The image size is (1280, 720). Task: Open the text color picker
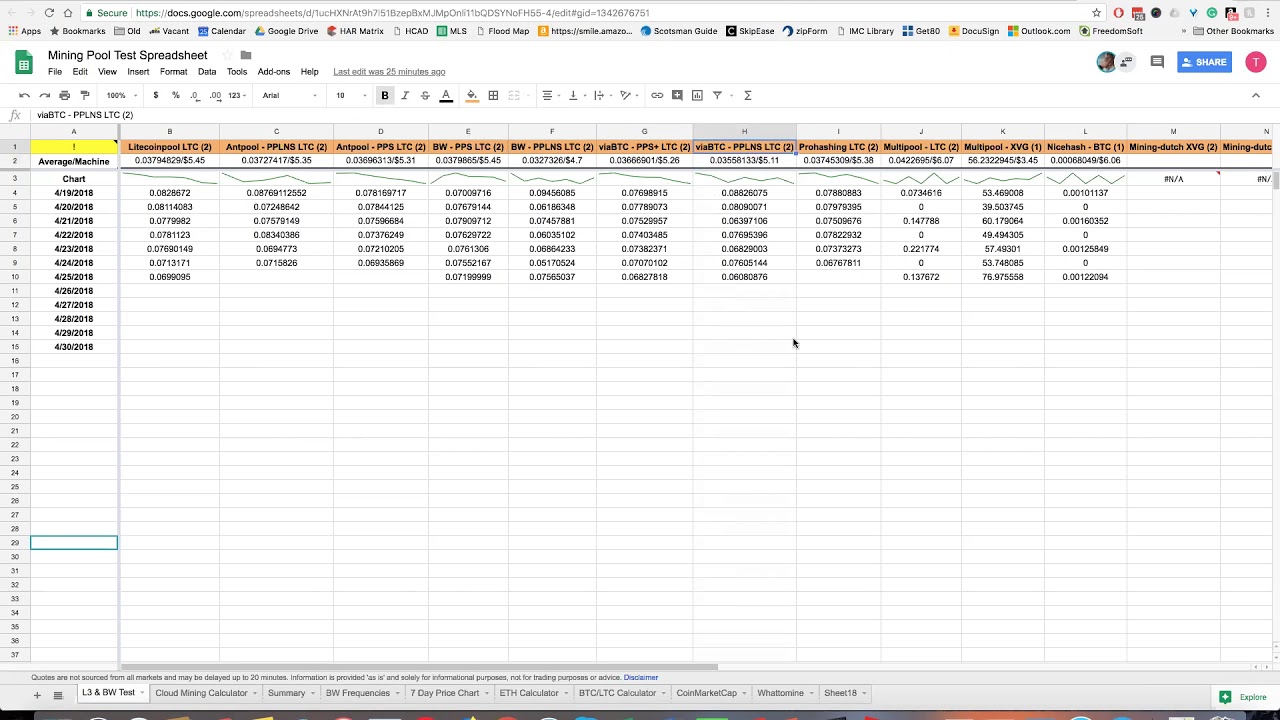(446, 95)
